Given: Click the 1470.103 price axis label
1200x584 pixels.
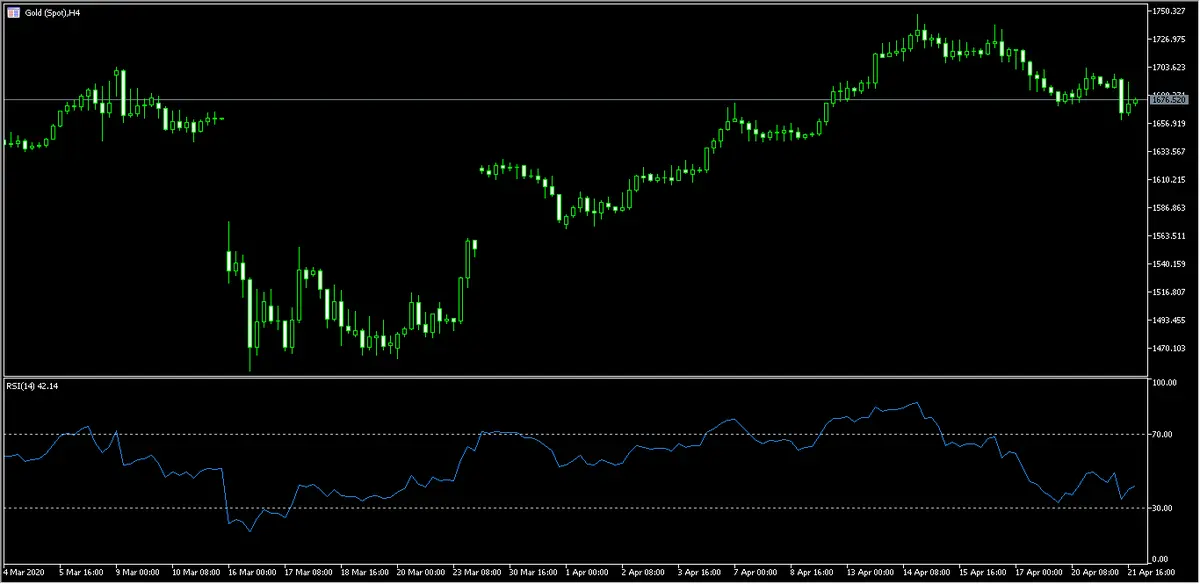Looking at the screenshot, I should click(x=1168, y=349).
